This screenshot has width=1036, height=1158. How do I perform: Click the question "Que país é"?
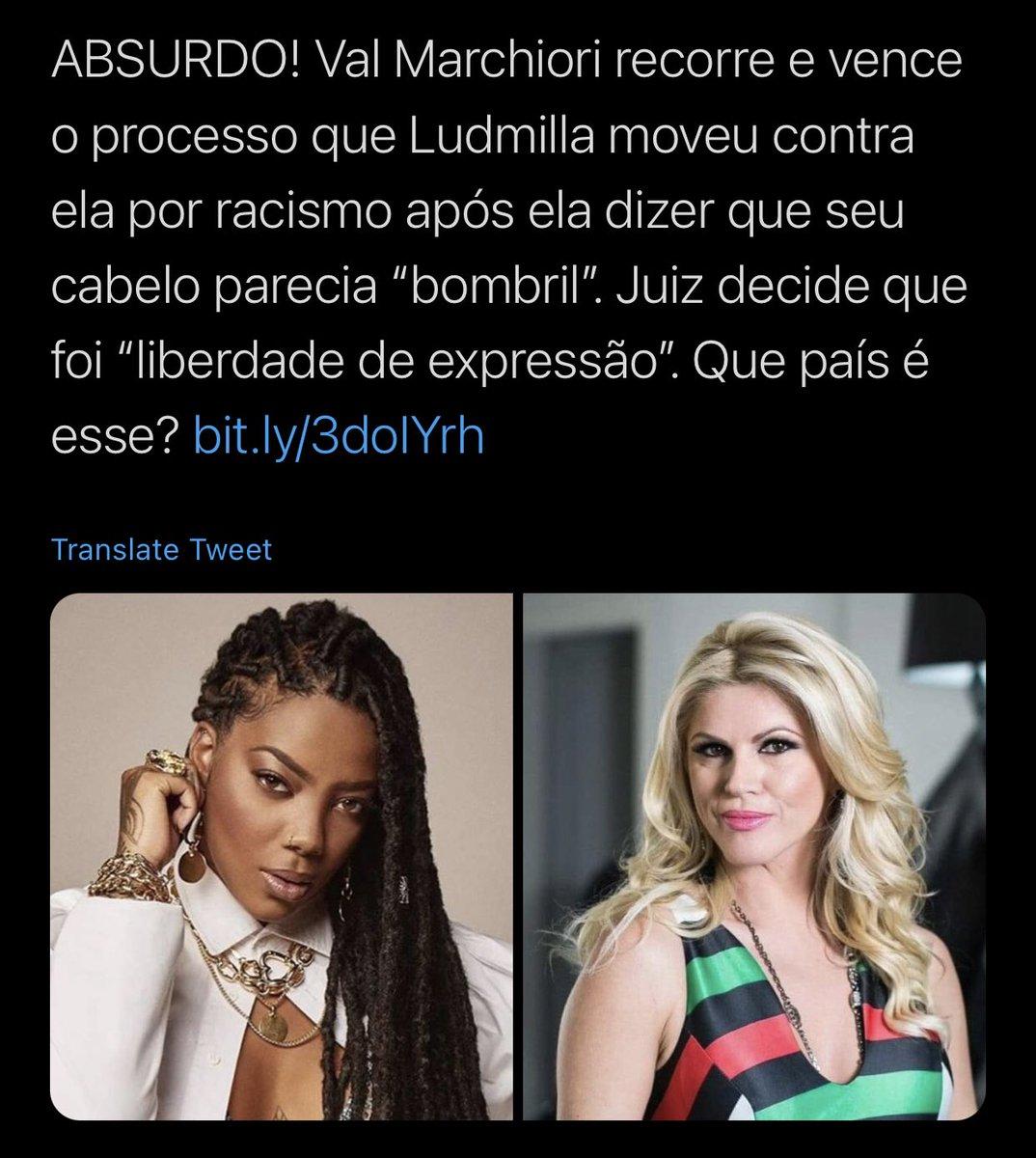point(829,363)
